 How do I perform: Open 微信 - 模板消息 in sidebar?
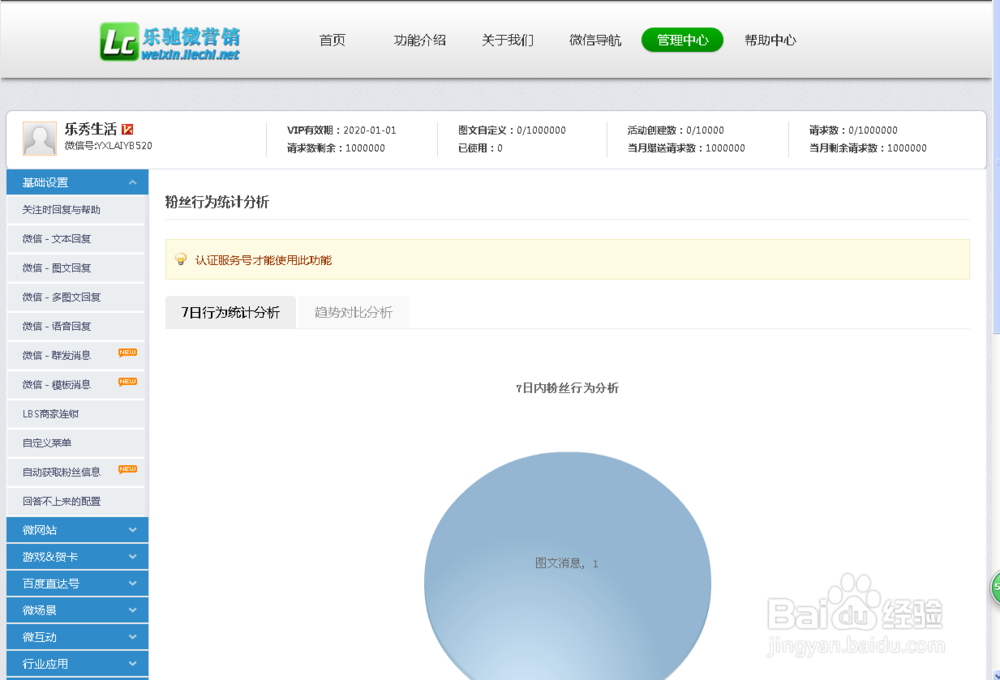(x=76, y=385)
